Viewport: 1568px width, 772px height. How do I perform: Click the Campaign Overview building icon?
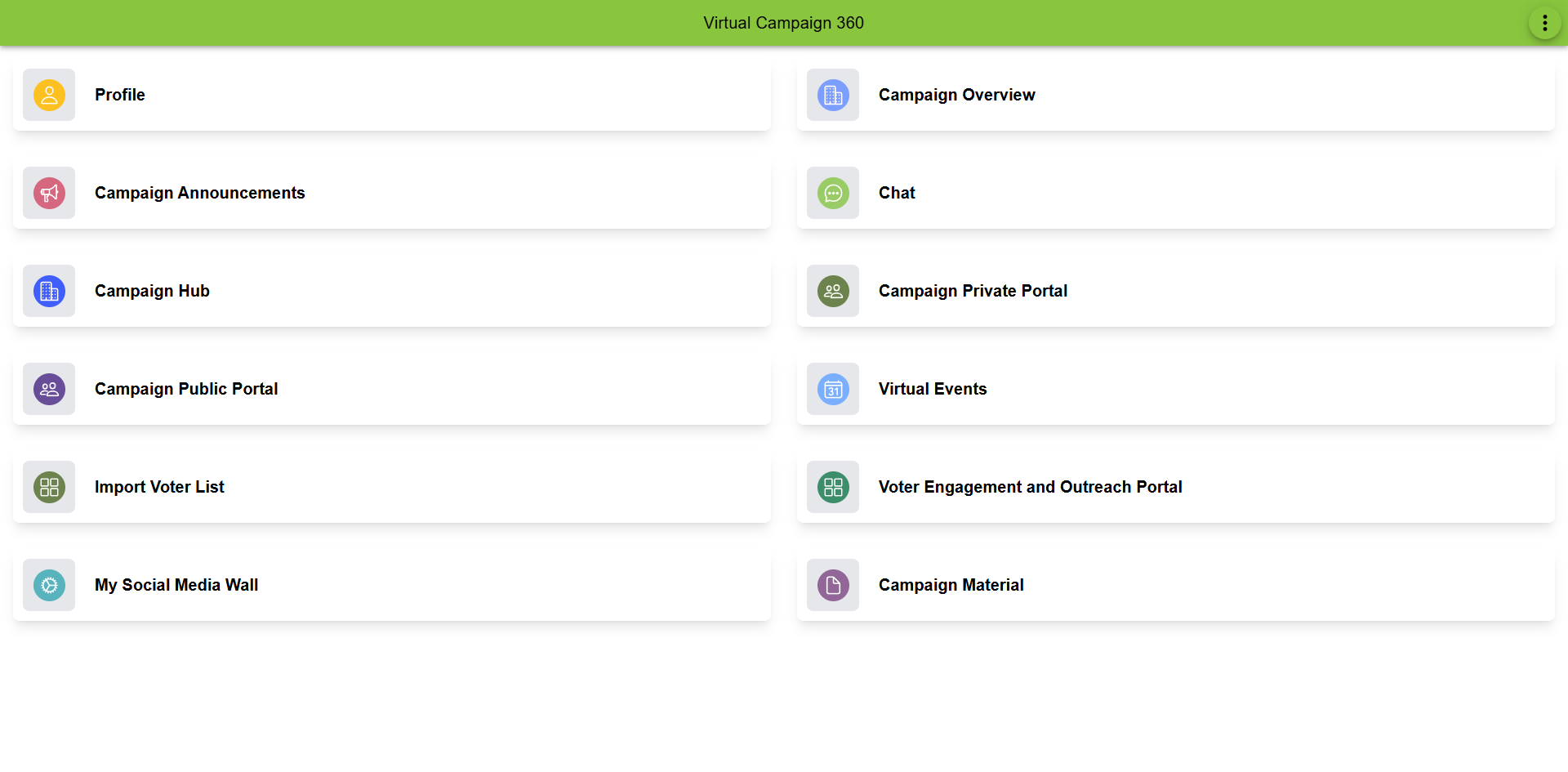tap(833, 95)
